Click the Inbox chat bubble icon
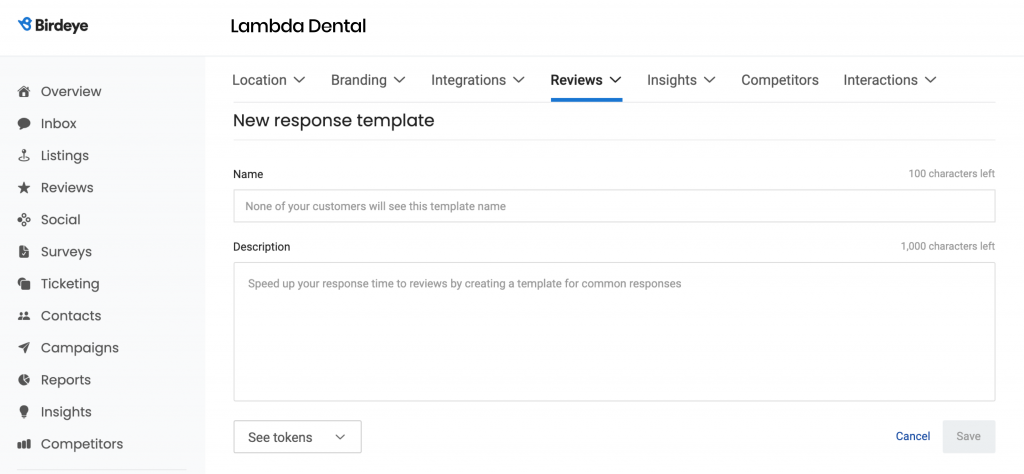The height and width of the screenshot is (474, 1024). [x=24, y=123]
